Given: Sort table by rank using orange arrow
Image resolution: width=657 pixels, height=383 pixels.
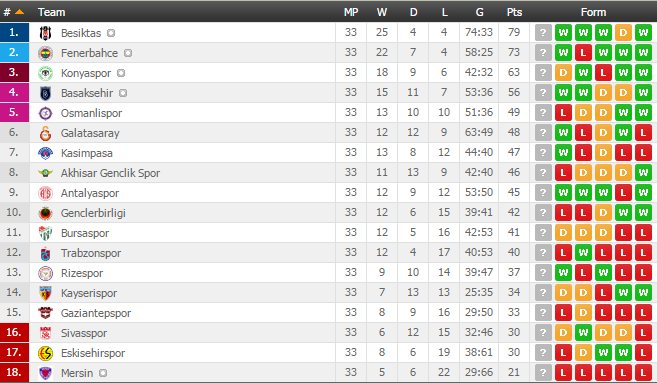Looking at the screenshot, I should click(19, 12).
